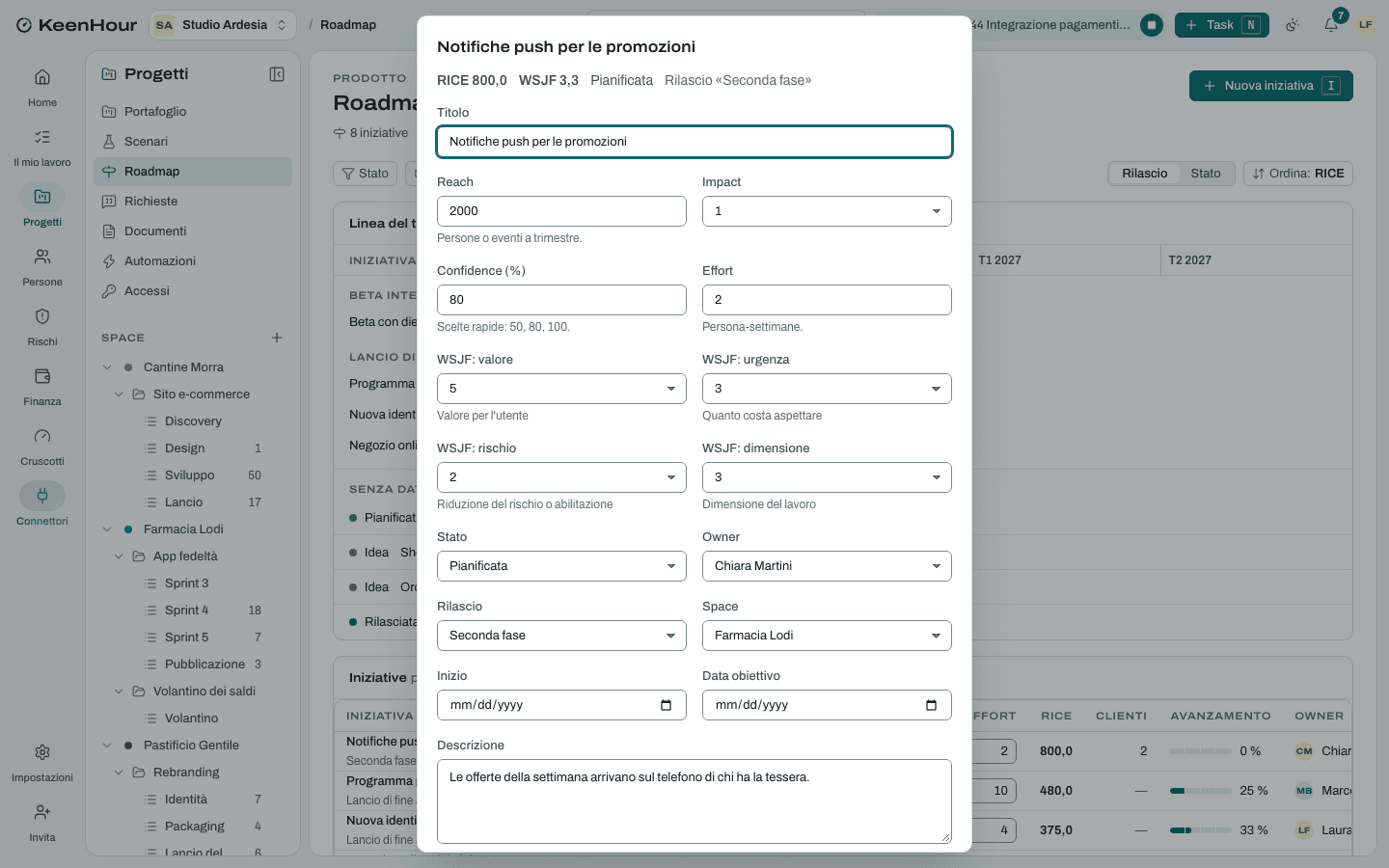This screenshot has width=1389, height=868.
Task: Add a new space with plus icon
Action: point(277,338)
